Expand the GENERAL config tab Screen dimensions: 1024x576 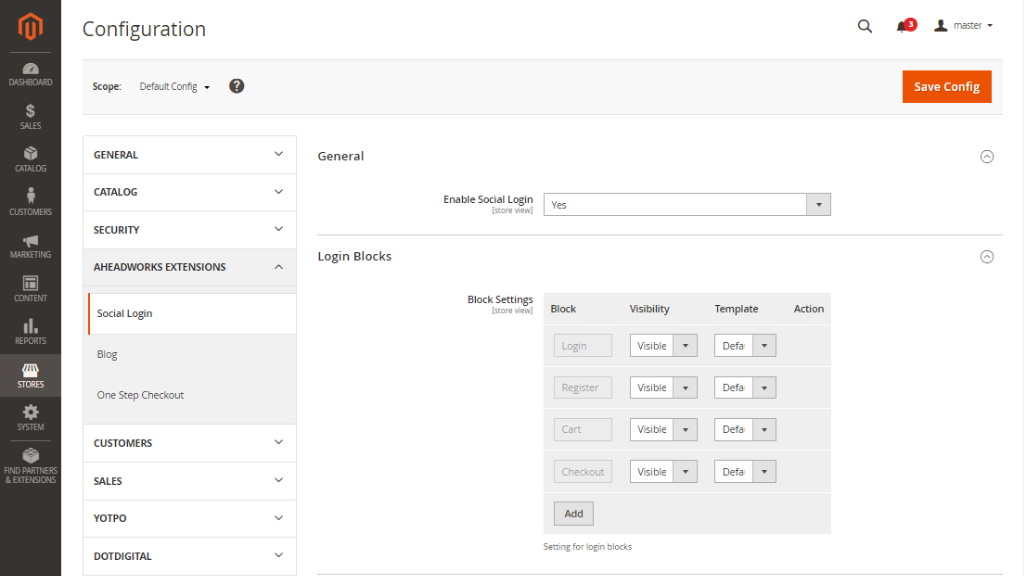click(x=189, y=155)
